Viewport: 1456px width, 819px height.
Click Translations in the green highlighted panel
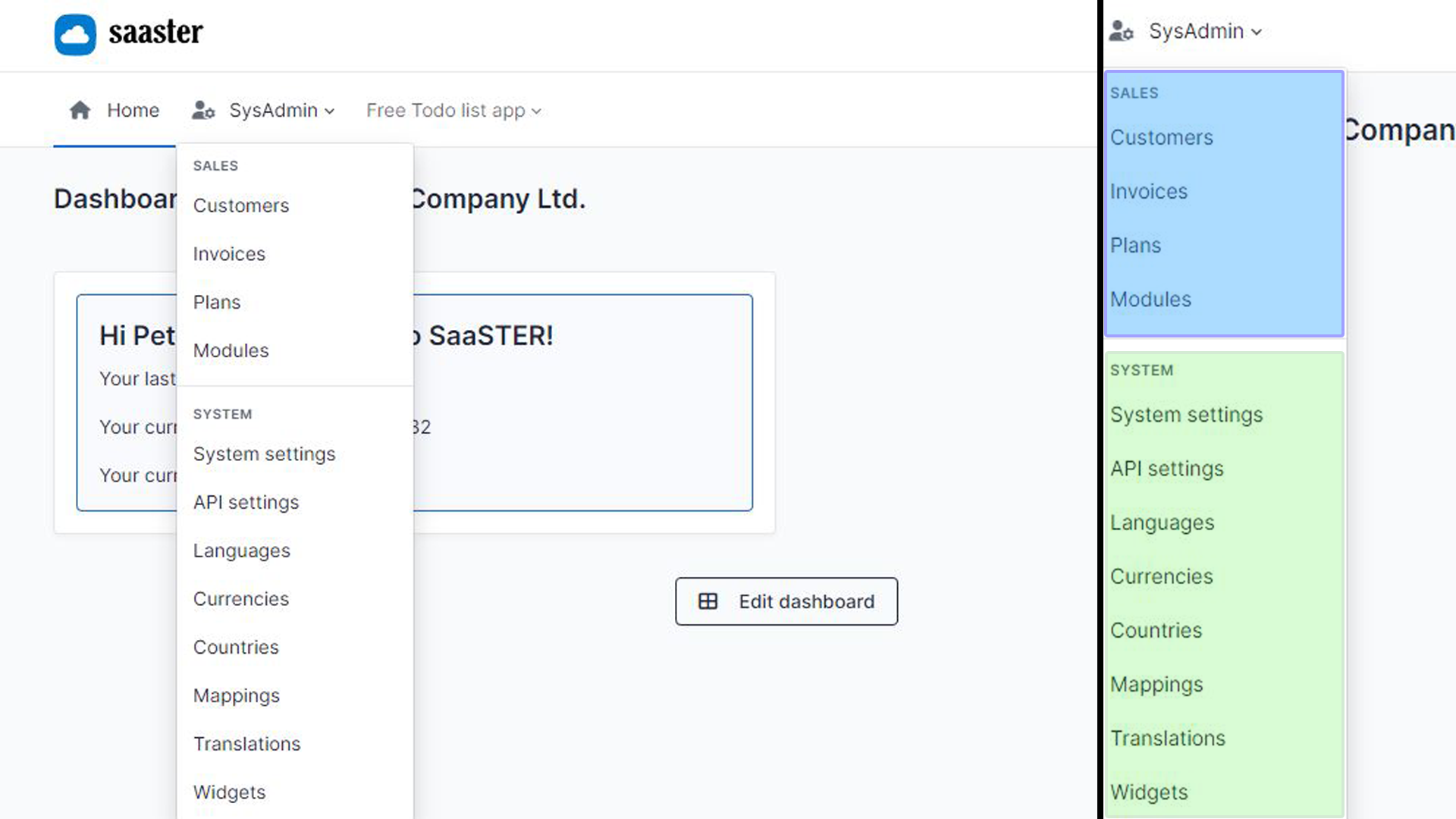click(x=1168, y=738)
